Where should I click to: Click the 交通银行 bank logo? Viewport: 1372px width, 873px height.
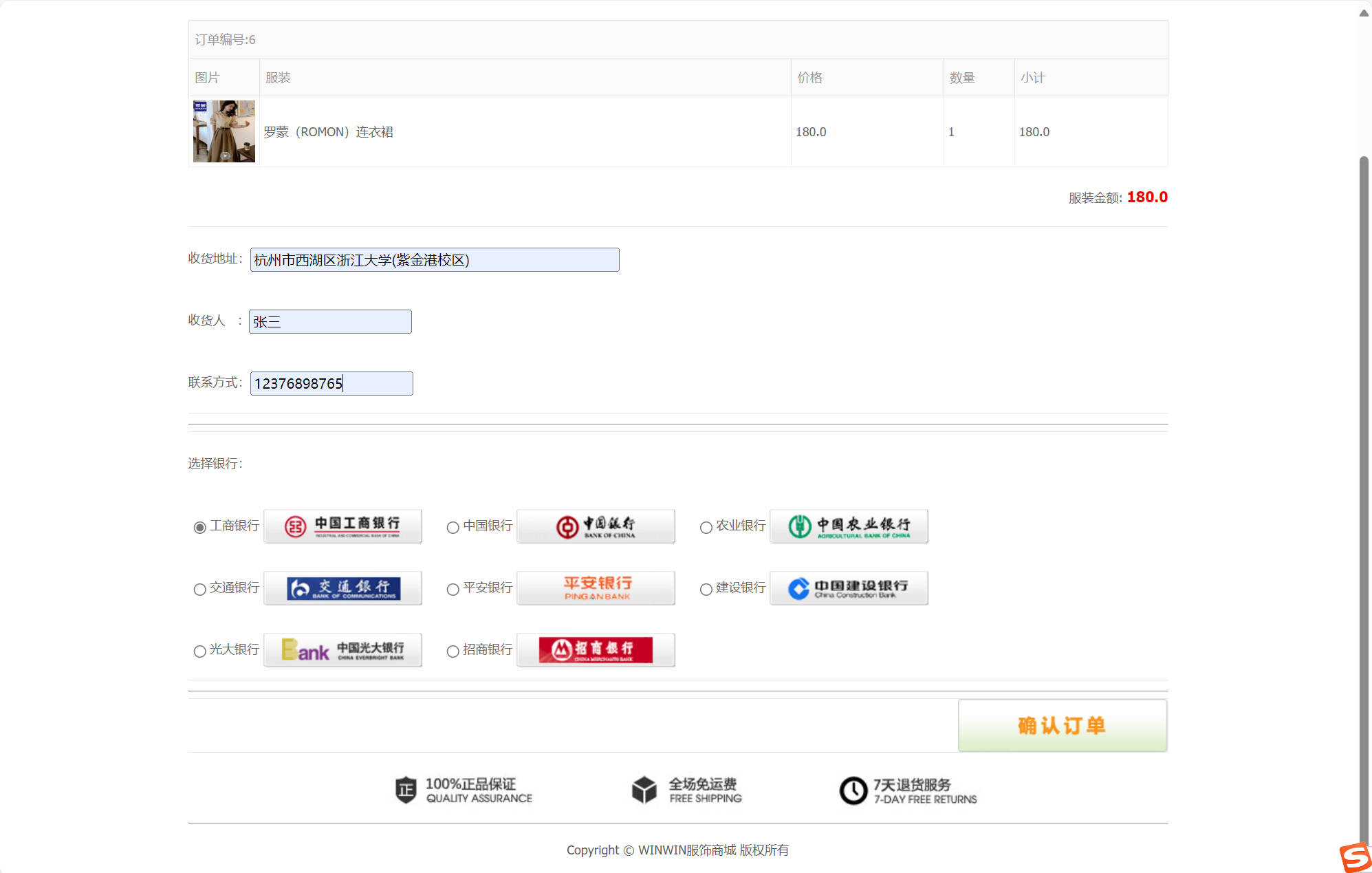(x=342, y=588)
